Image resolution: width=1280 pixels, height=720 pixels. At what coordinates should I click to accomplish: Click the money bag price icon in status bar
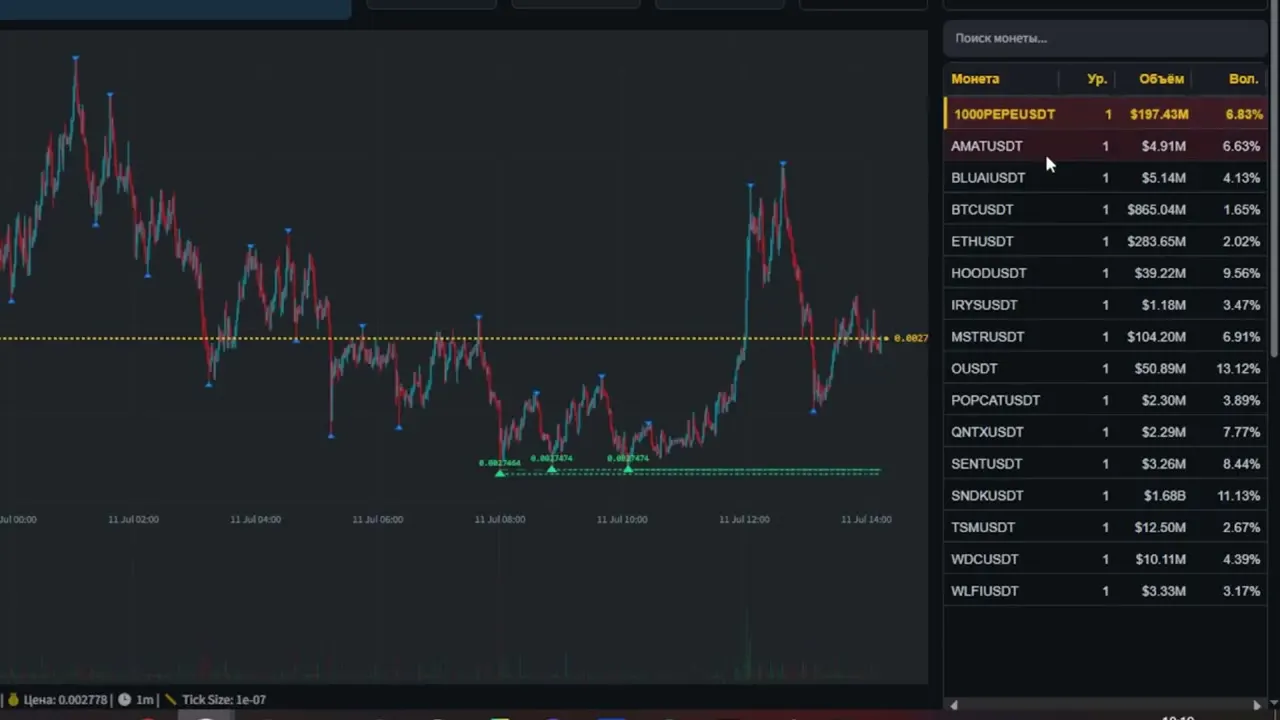coord(14,700)
